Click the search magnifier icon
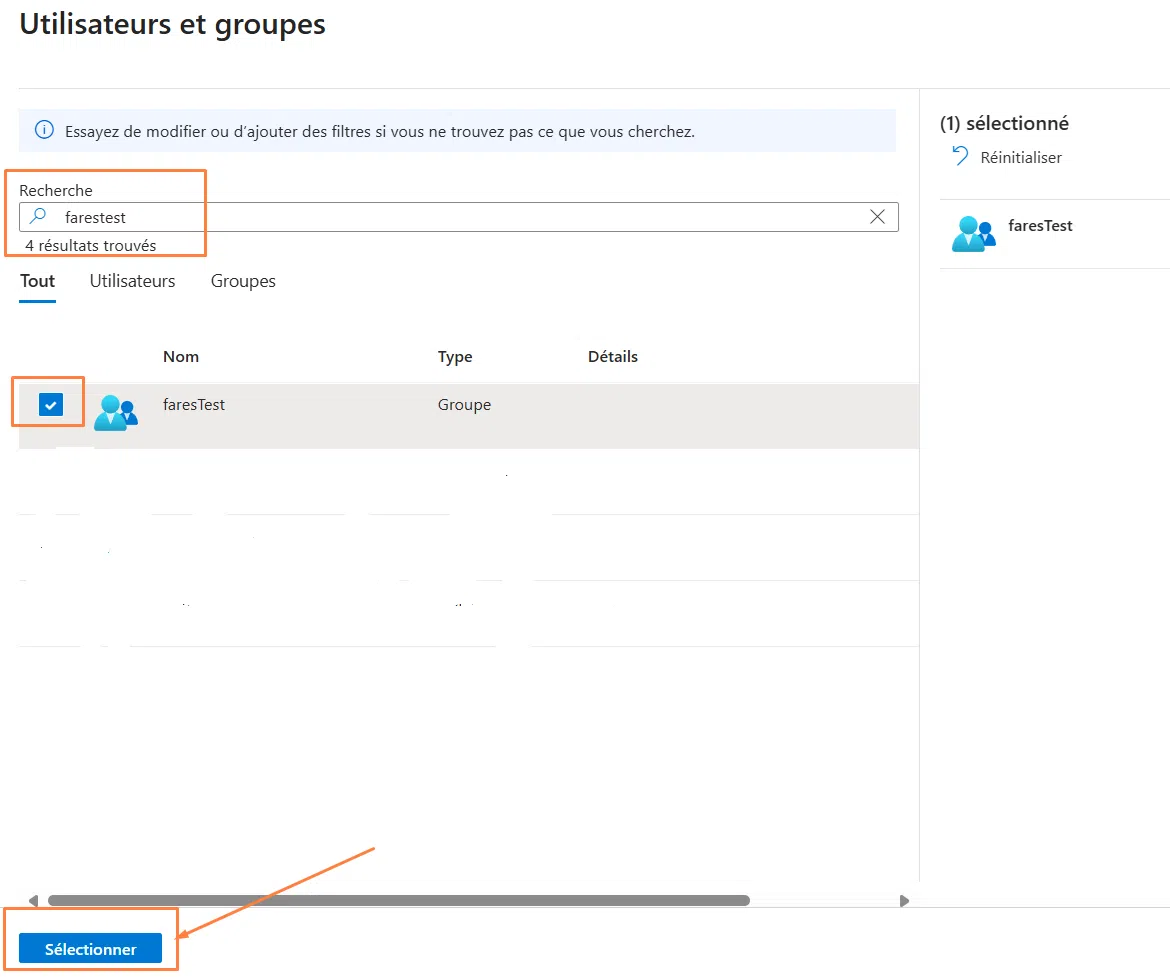 point(37,217)
